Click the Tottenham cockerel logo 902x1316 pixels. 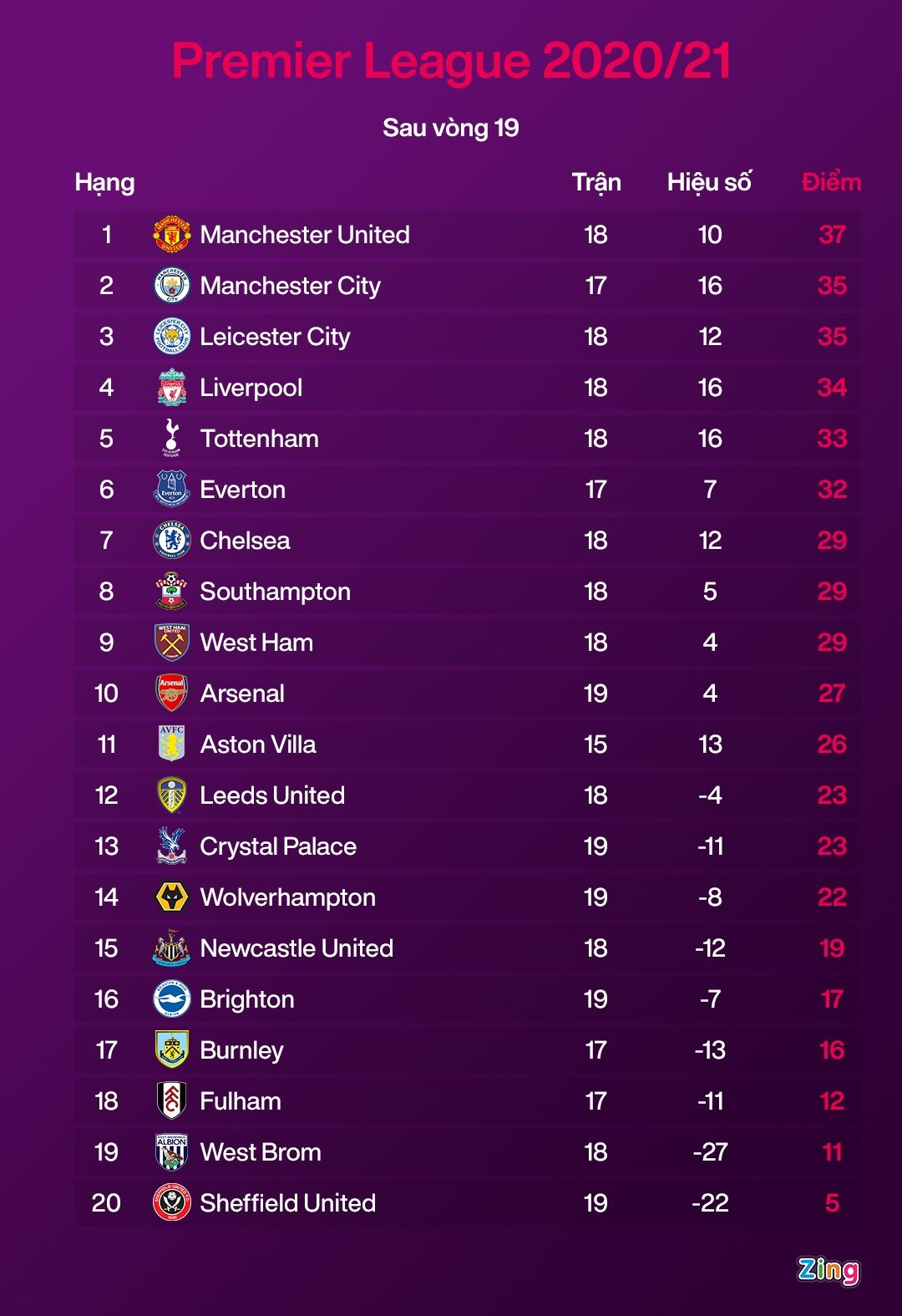point(171,438)
